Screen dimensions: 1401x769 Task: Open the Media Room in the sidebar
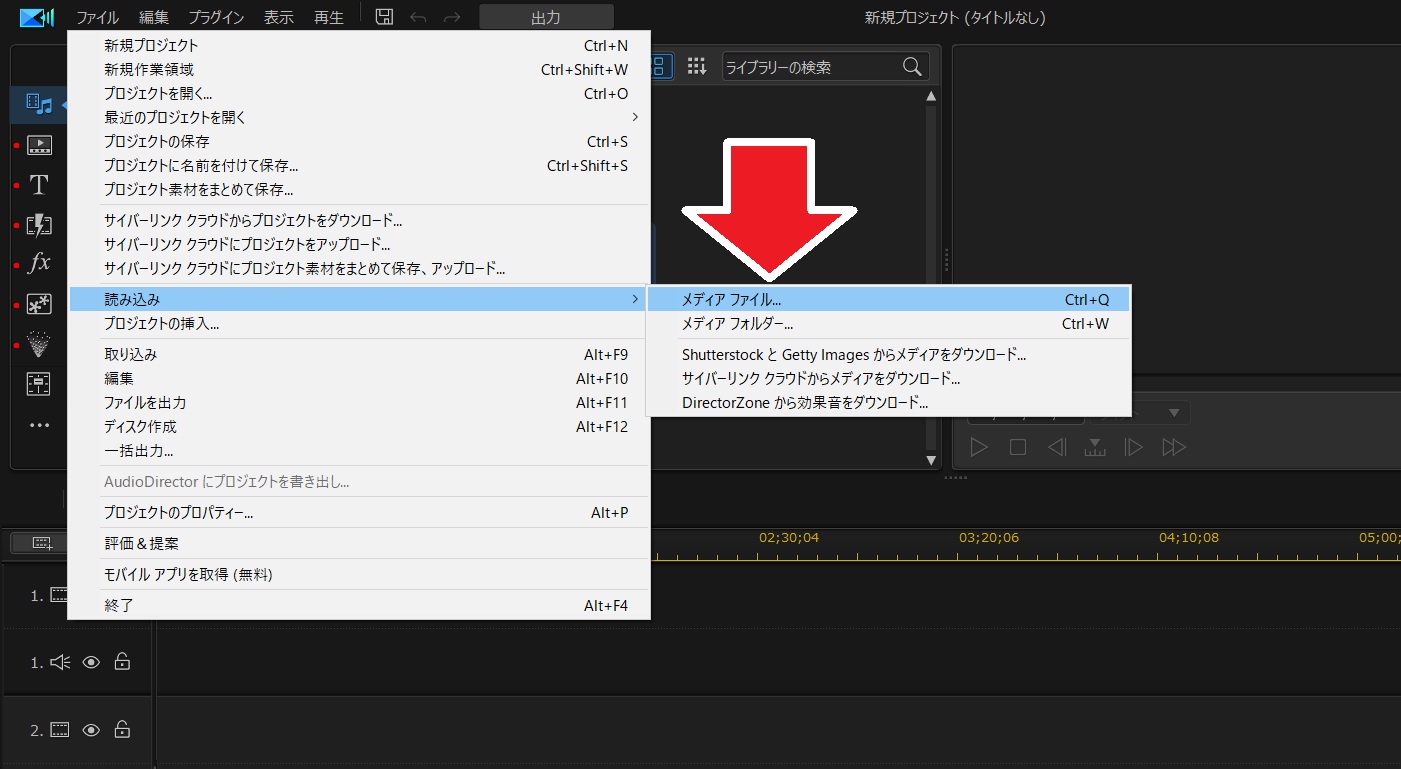click(x=39, y=104)
